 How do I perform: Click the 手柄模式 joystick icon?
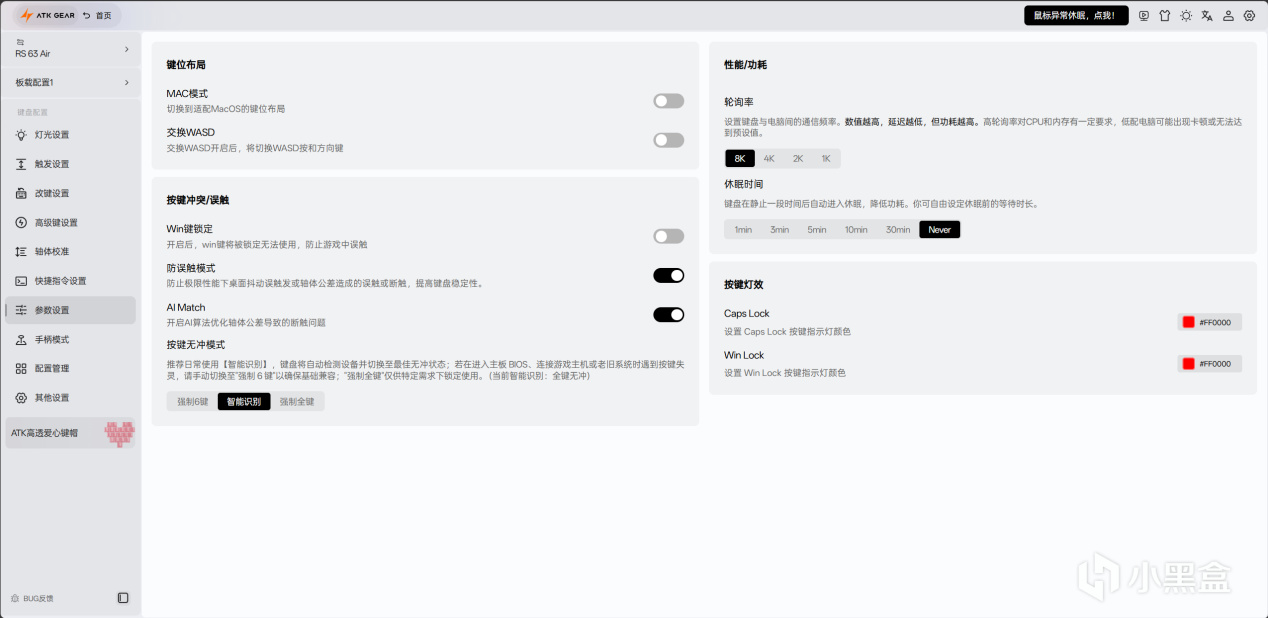point(21,340)
